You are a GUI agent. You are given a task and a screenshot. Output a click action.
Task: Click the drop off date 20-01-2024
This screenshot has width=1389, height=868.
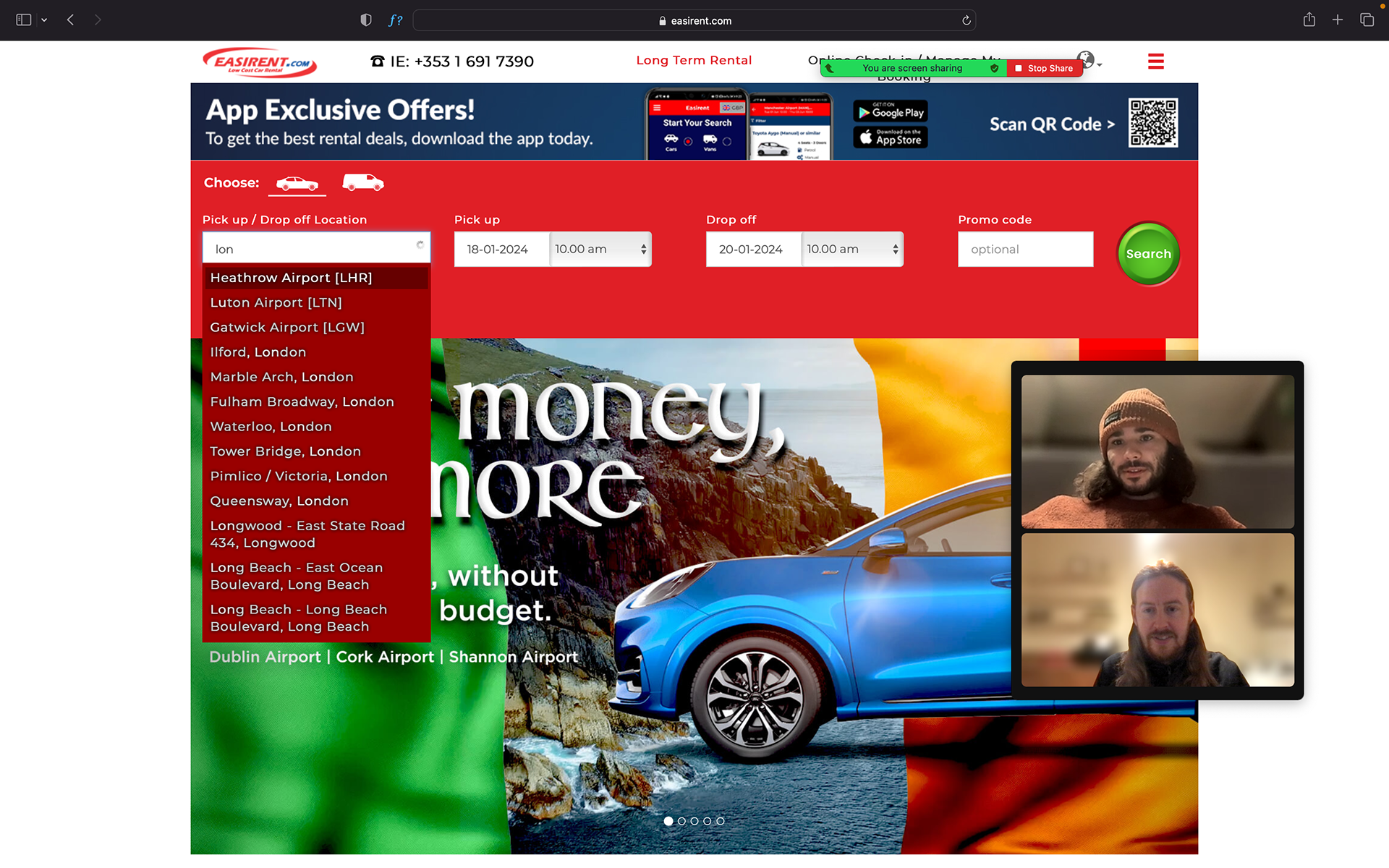pyautogui.click(x=753, y=249)
